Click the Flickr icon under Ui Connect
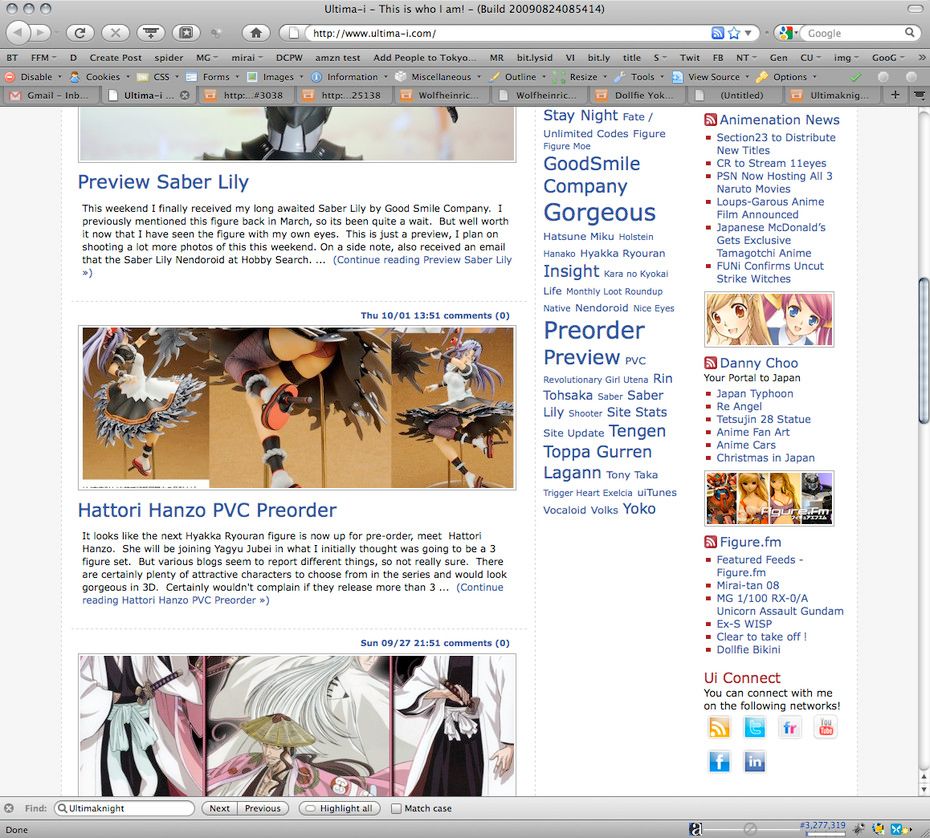The height and width of the screenshot is (838, 930). pyautogui.click(x=790, y=727)
